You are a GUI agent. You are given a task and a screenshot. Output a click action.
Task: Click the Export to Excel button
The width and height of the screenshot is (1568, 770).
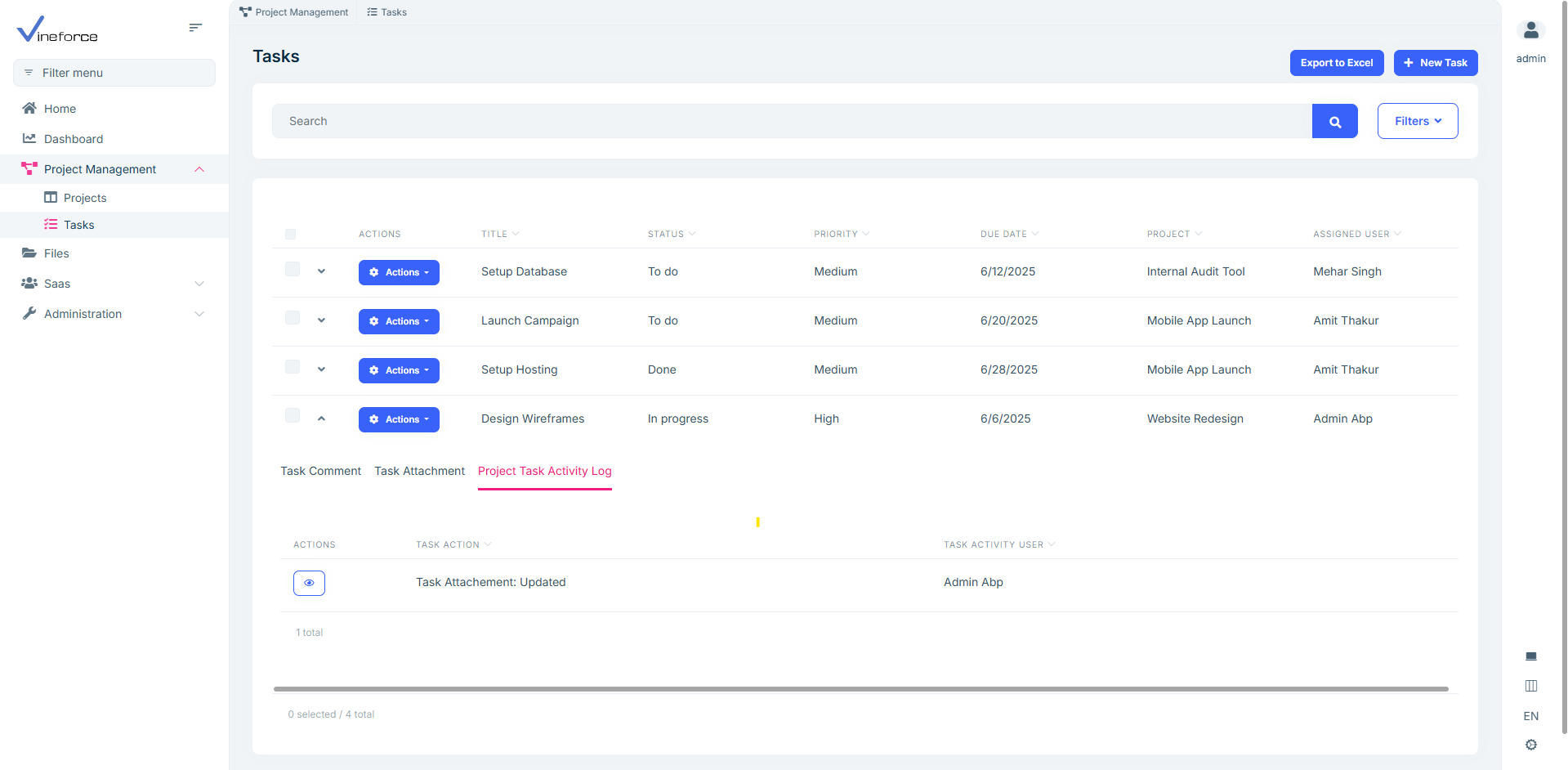coord(1336,63)
